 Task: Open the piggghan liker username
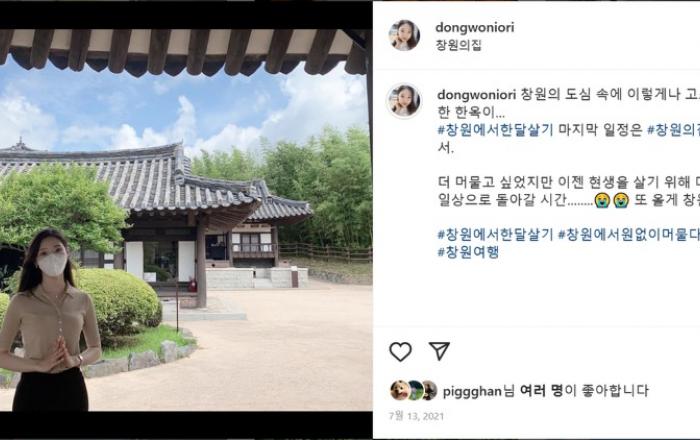click(x=472, y=391)
